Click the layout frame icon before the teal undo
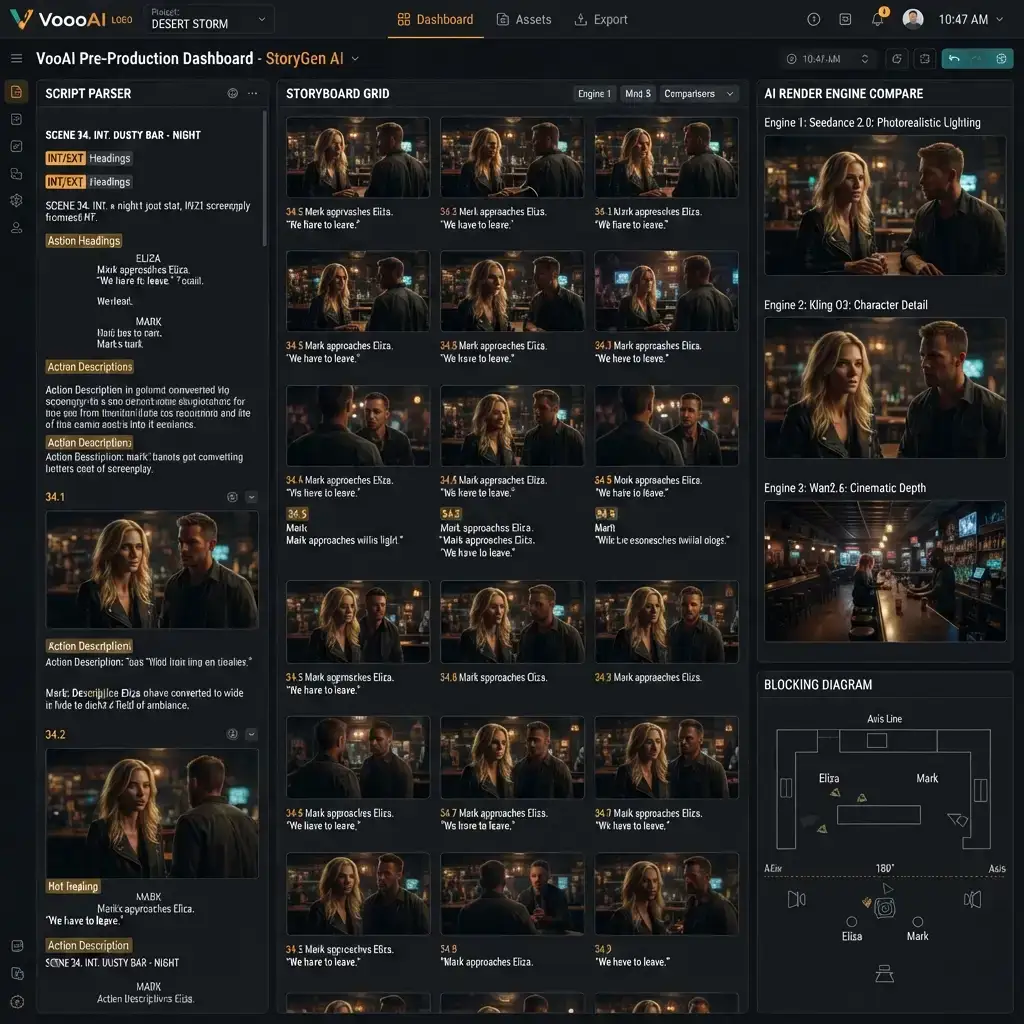This screenshot has height=1024, width=1024. tap(925, 59)
